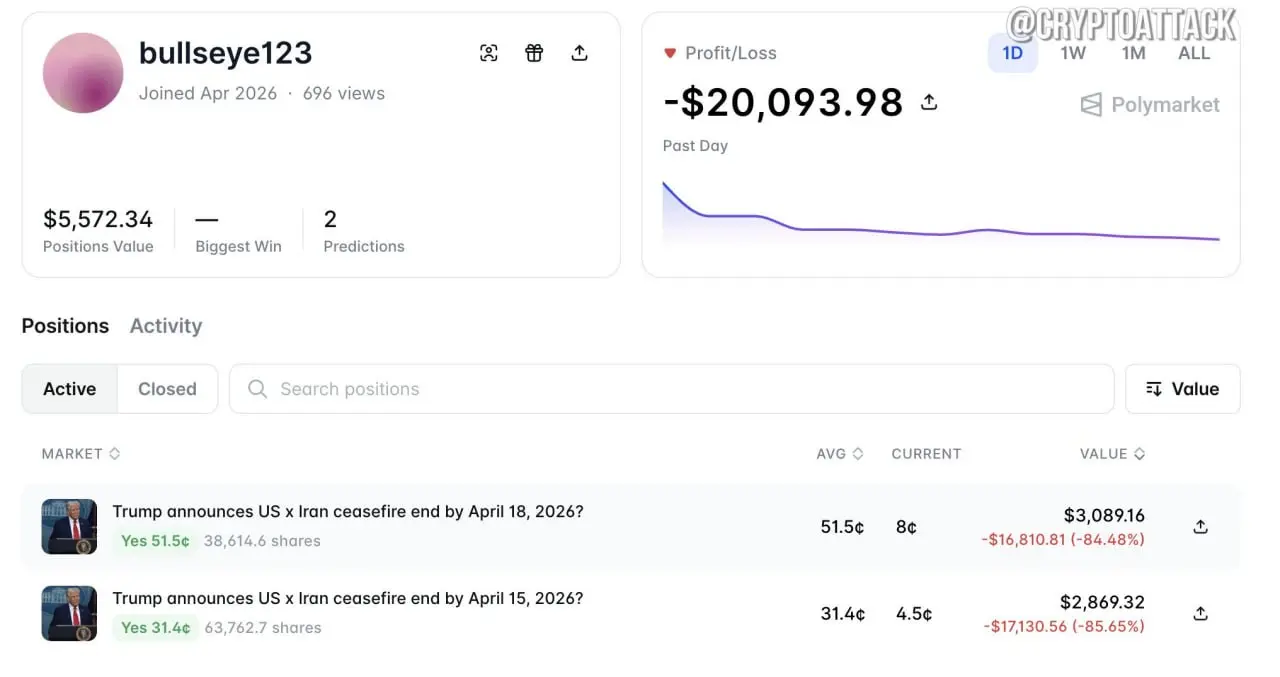Click the bullseye123 profile avatar
Image resolution: width=1280 pixels, height=677 pixels.
pos(83,73)
